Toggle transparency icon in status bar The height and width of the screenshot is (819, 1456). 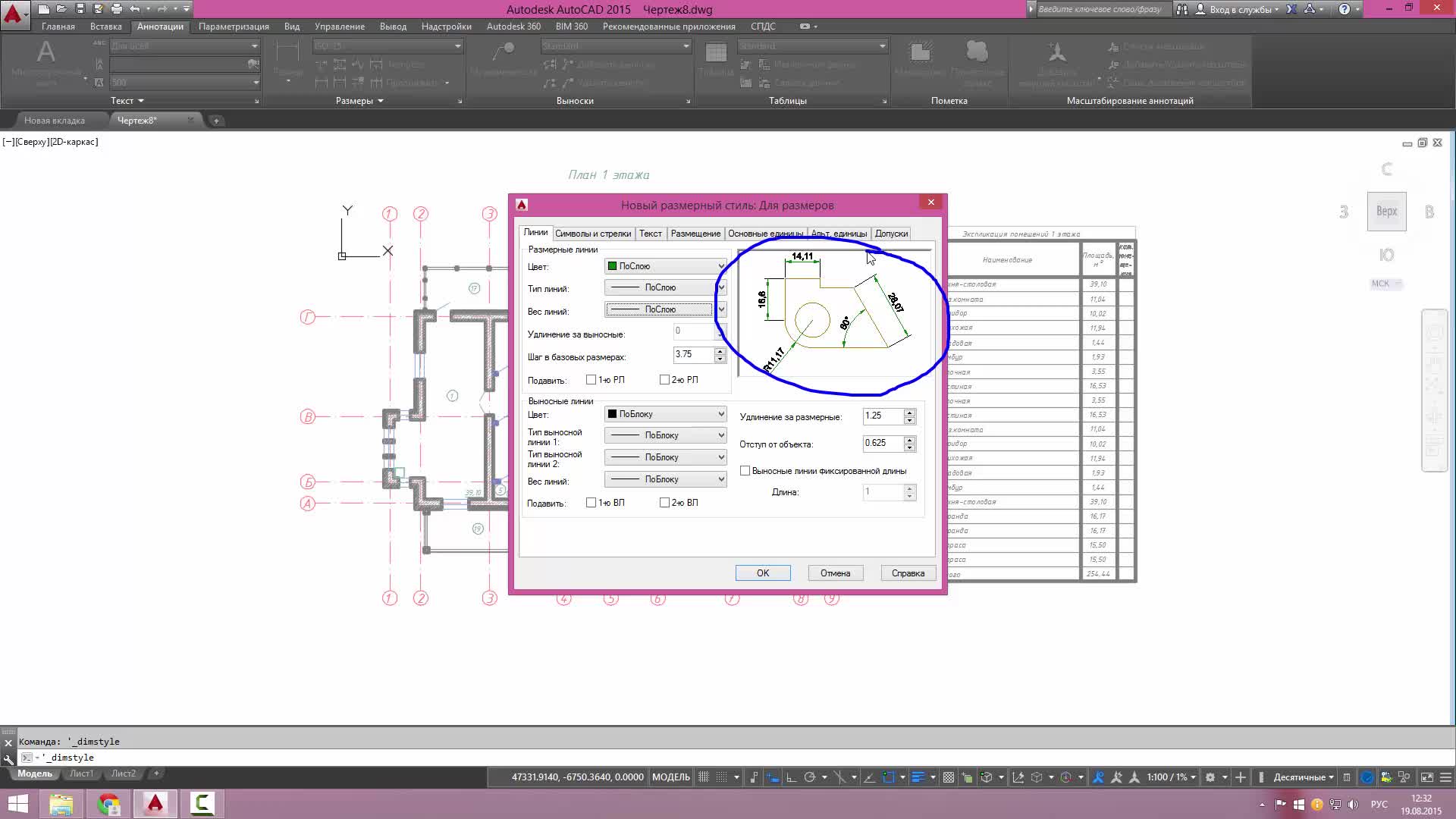coord(948,777)
